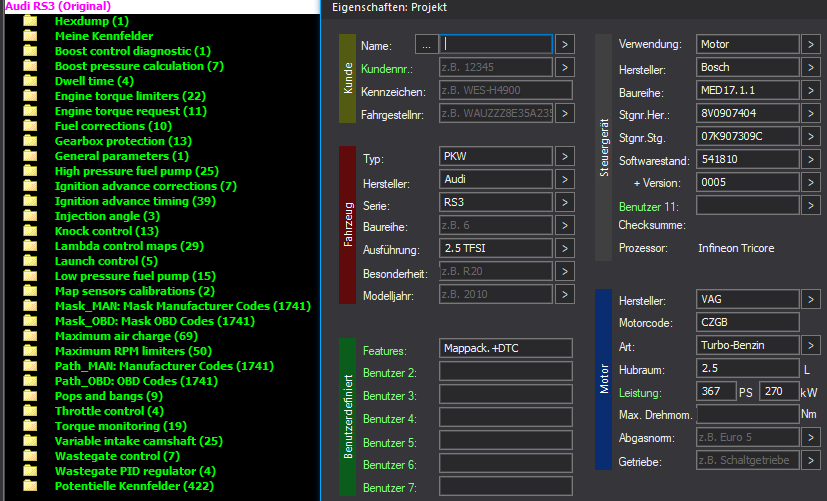This screenshot has width=827, height=501.
Task: Click the Modelljahr input field
Action: pos(496,294)
